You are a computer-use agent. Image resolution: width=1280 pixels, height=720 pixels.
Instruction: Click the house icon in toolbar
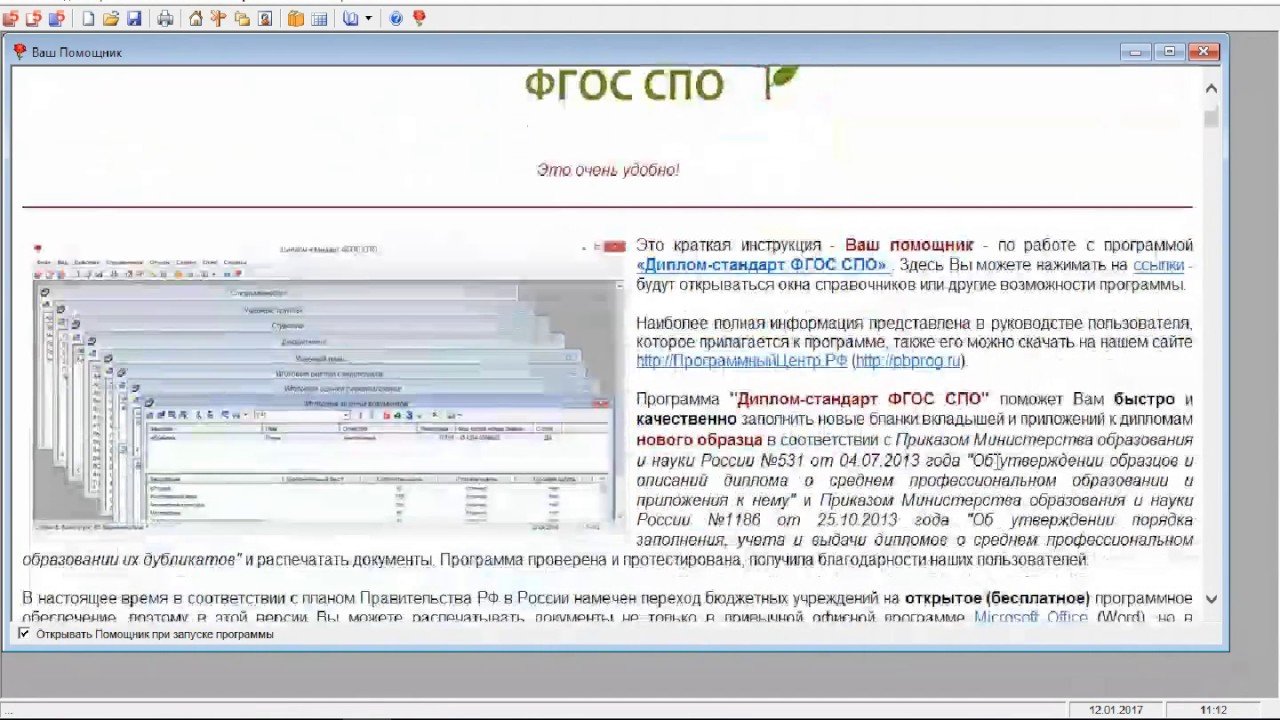coord(196,18)
